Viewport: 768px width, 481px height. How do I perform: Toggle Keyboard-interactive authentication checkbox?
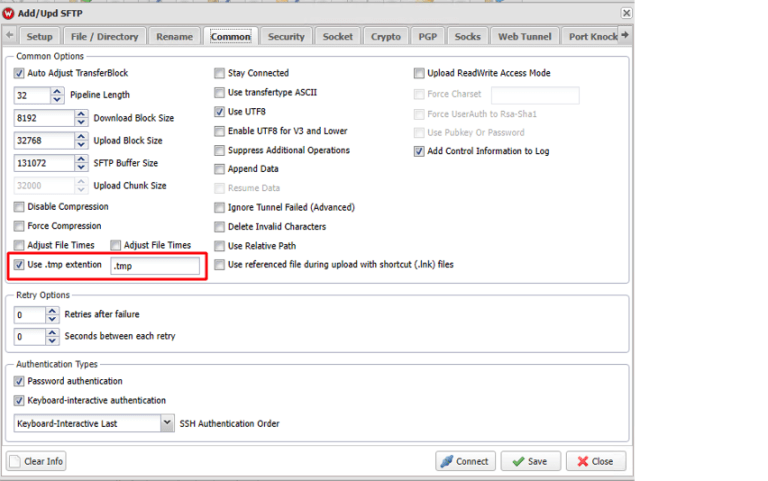19,400
